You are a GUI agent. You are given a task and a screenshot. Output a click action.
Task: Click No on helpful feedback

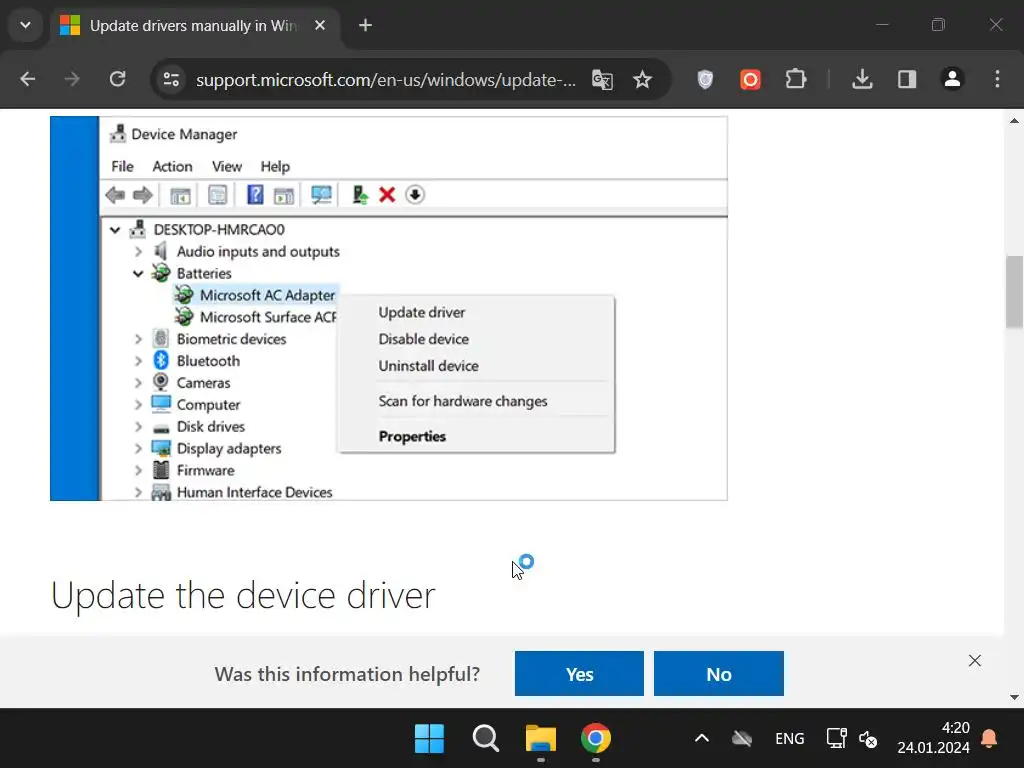(718, 673)
